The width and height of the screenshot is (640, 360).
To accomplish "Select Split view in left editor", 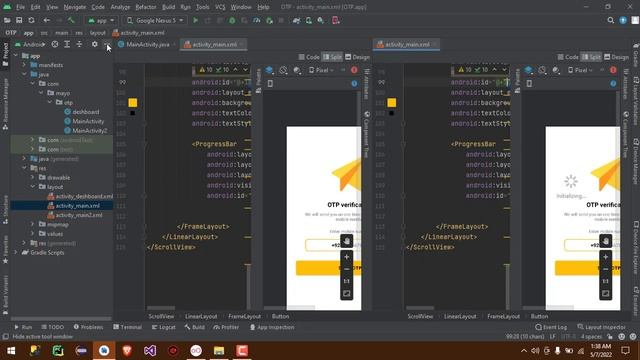I will point(332,57).
